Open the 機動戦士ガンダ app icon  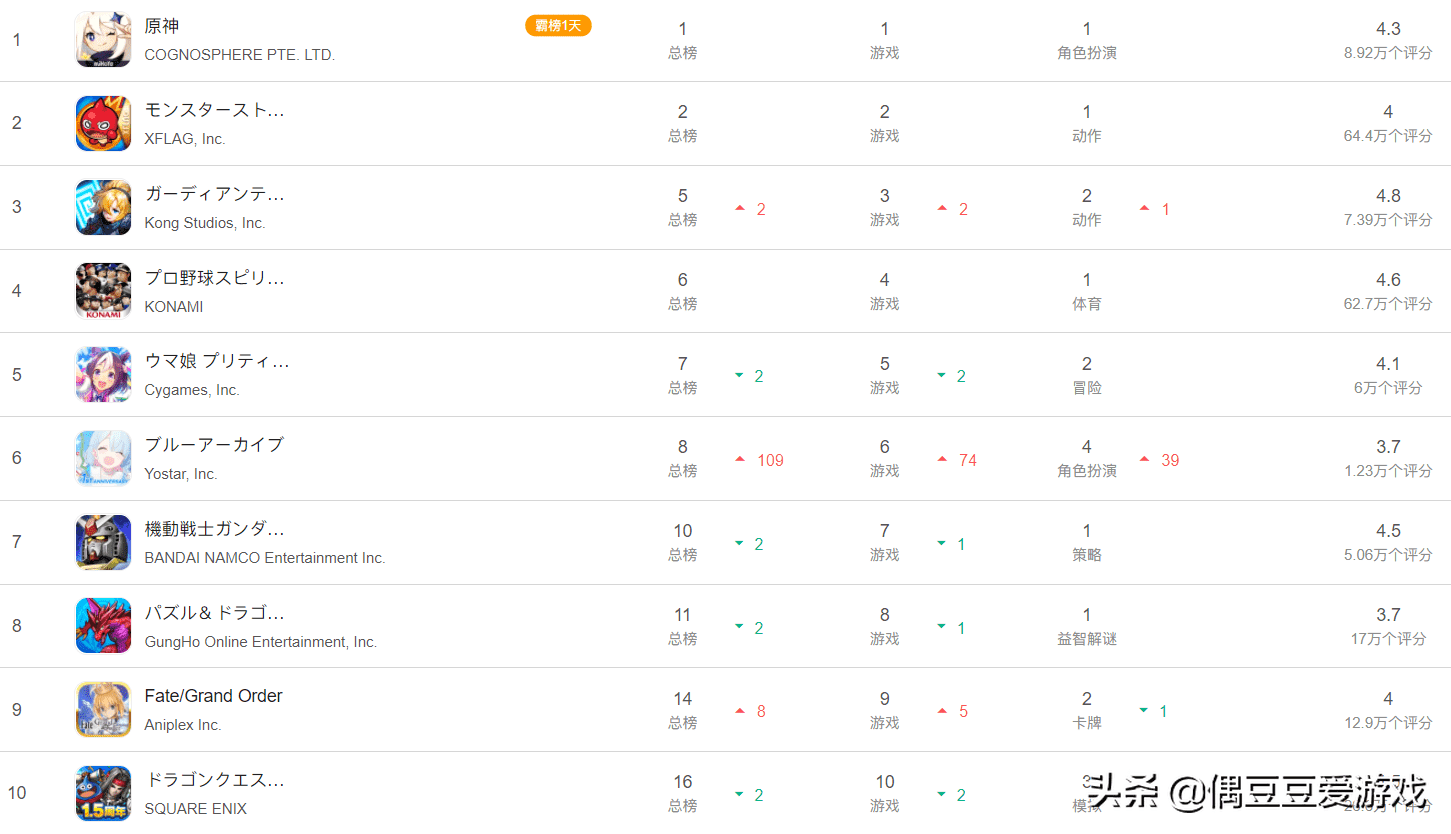pyautogui.click(x=103, y=542)
